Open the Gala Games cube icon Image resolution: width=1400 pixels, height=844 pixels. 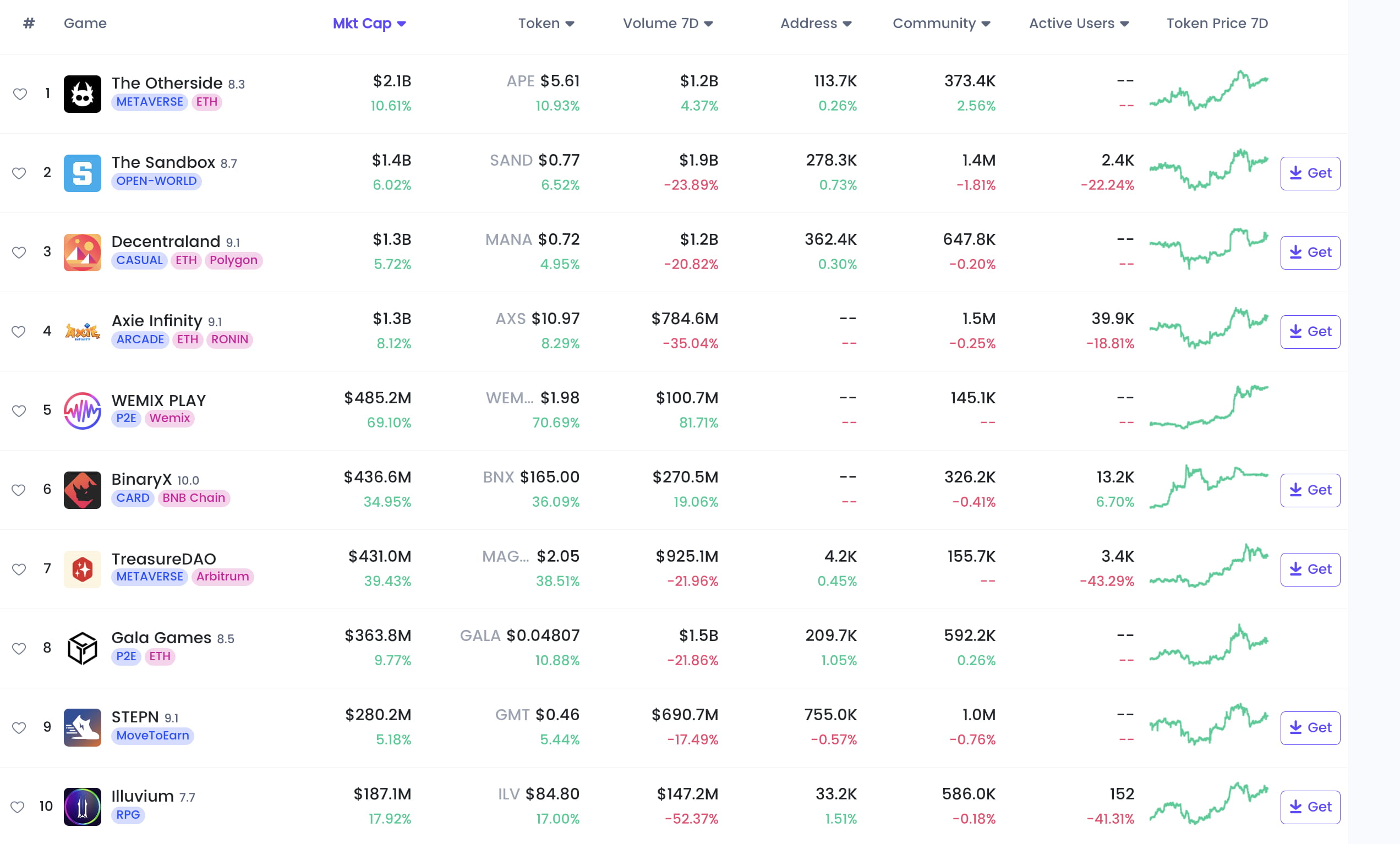[83, 648]
